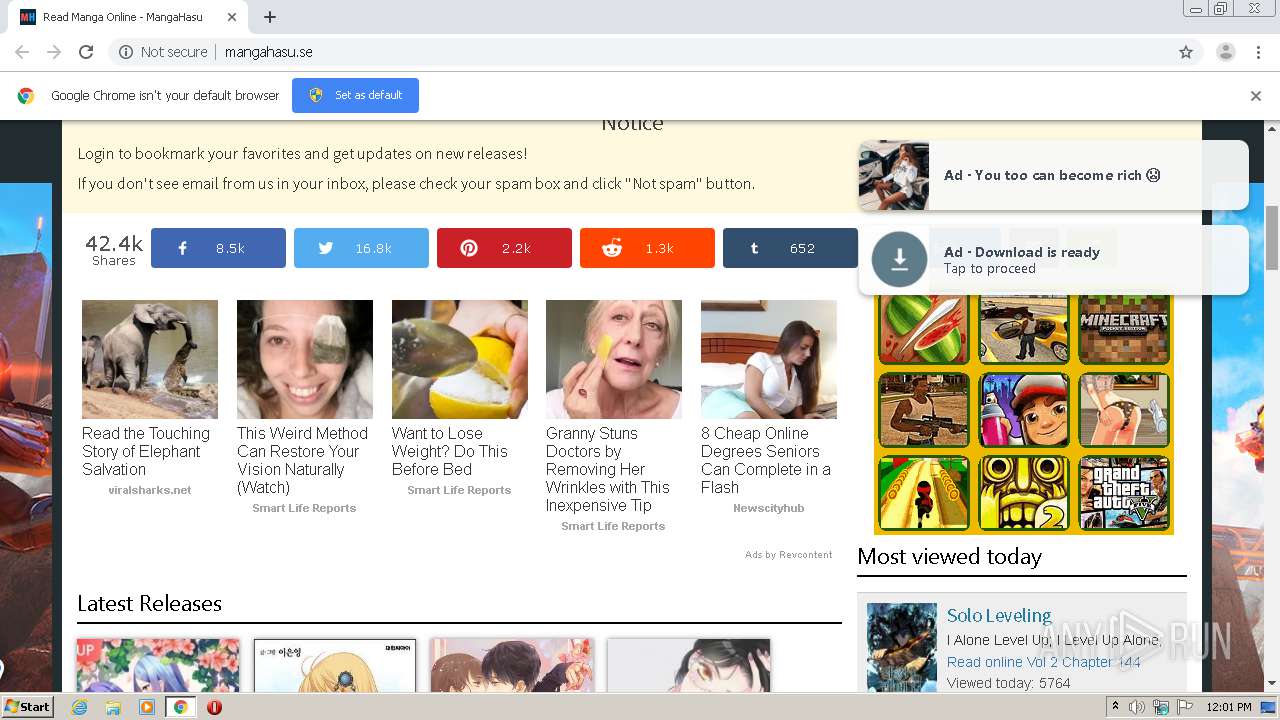The image size is (1280, 720).
Task: Open the fourth Latest Releases manga cover
Action: 689,665
